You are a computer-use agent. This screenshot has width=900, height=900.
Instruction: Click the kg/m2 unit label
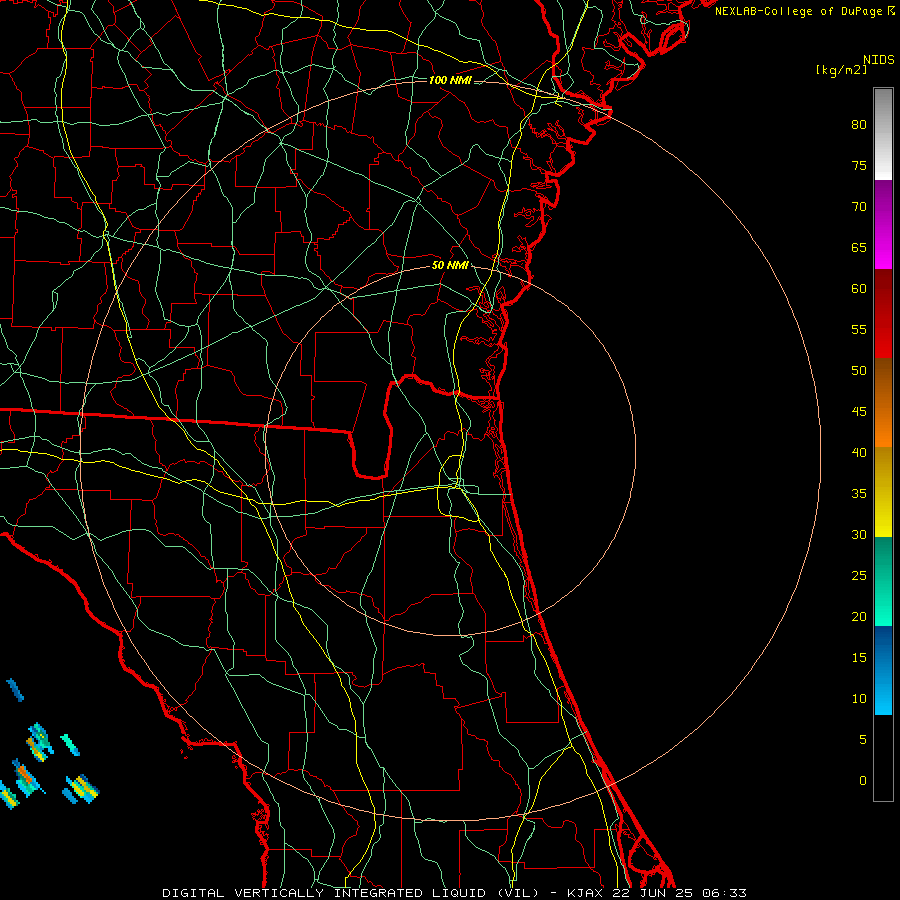click(841, 70)
